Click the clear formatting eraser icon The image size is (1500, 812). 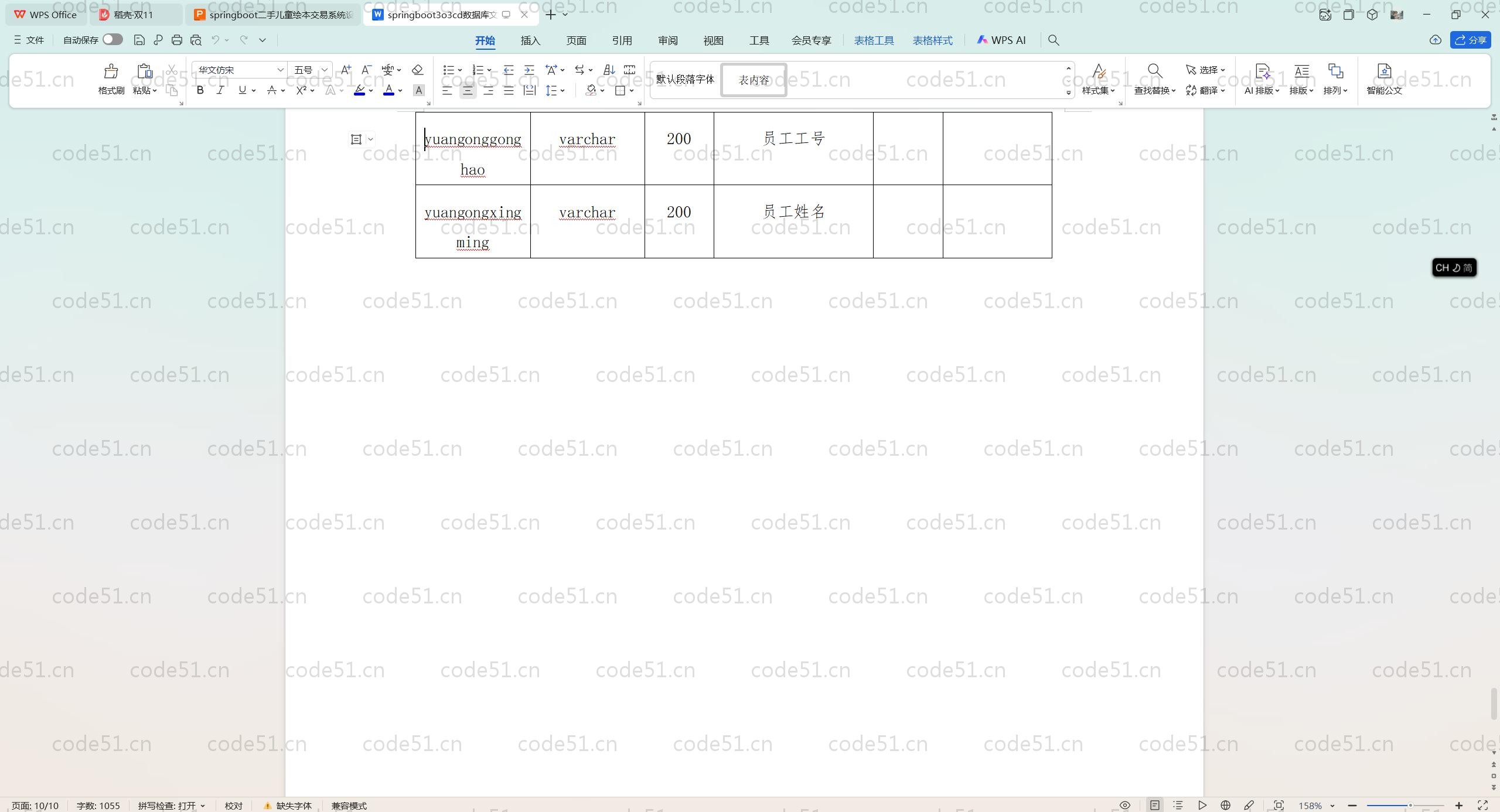pyautogui.click(x=417, y=70)
